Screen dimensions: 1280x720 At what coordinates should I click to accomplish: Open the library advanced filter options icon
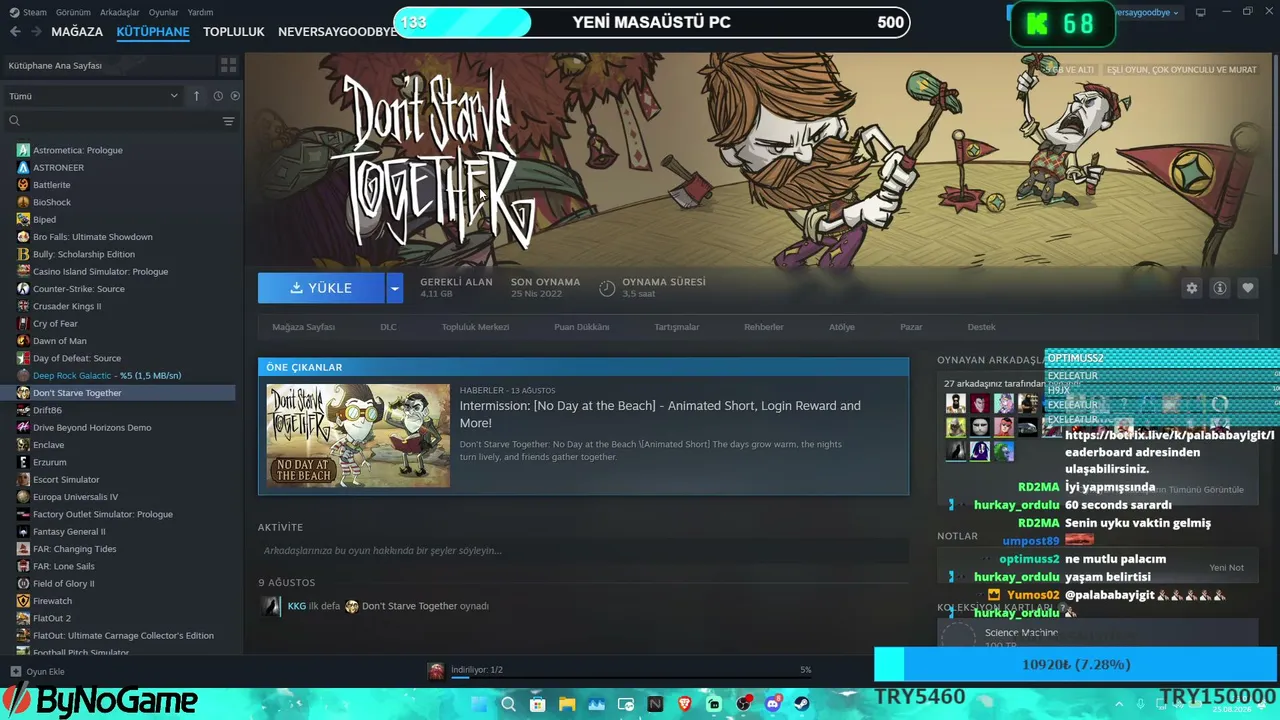click(x=229, y=121)
